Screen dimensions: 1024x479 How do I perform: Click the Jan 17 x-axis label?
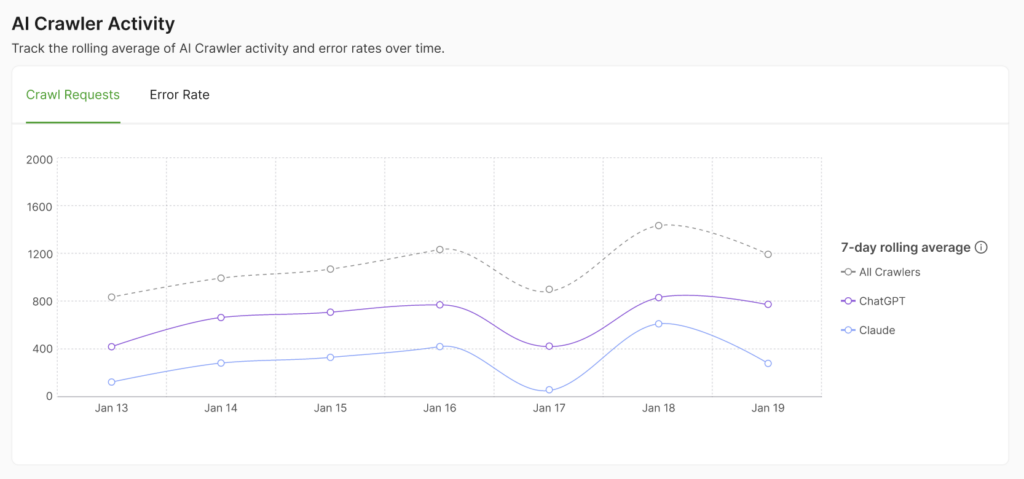(549, 408)
